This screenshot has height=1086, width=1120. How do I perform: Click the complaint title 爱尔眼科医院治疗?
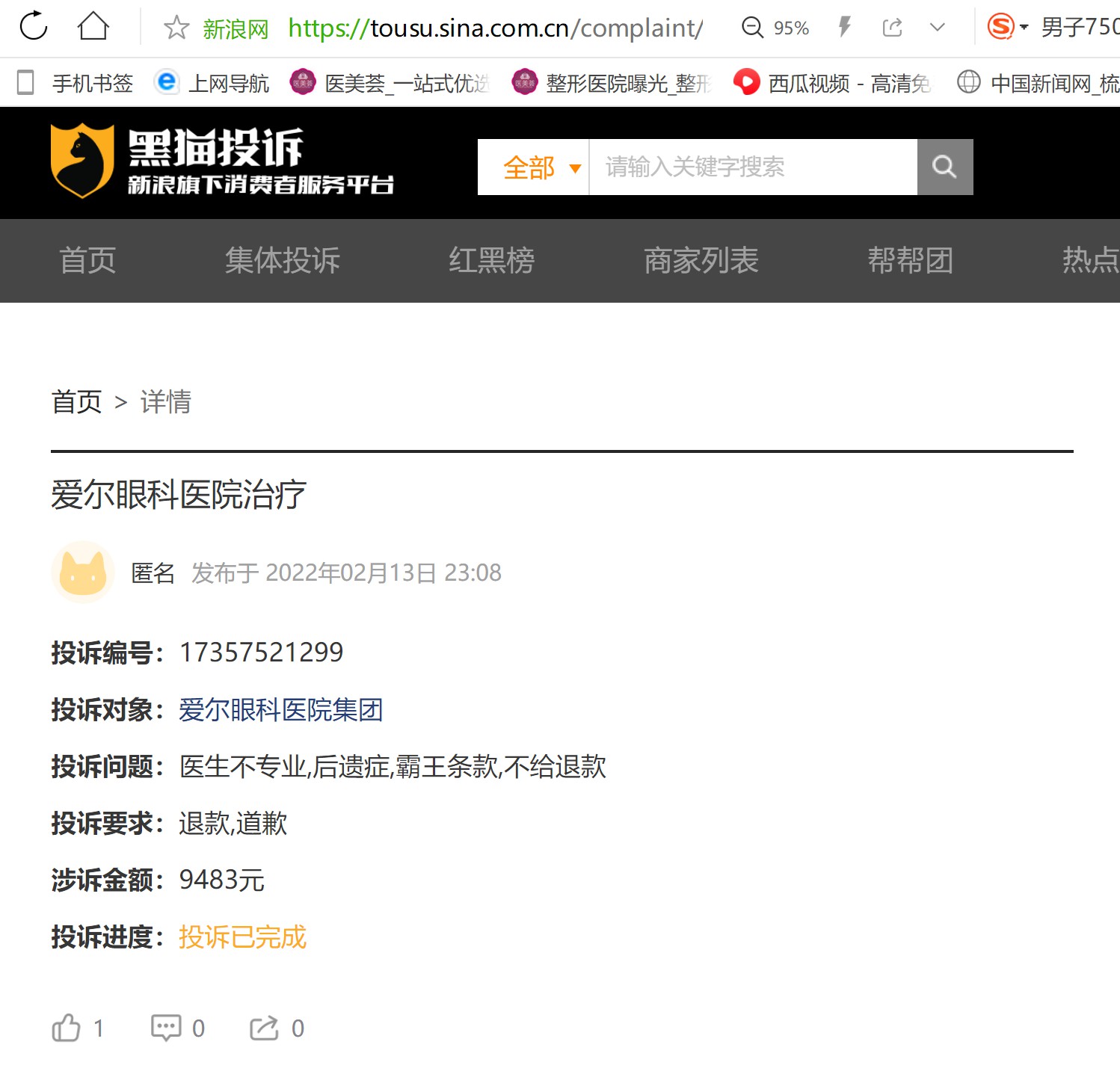[x=179, y=495]
